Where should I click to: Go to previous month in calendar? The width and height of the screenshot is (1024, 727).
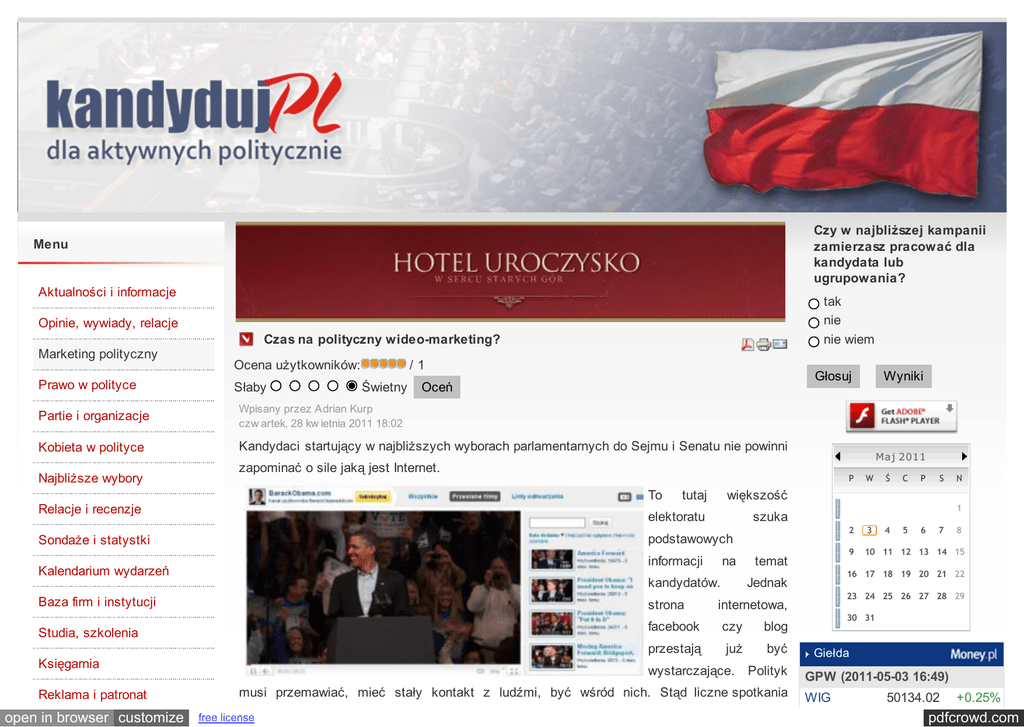coord(838,457)
